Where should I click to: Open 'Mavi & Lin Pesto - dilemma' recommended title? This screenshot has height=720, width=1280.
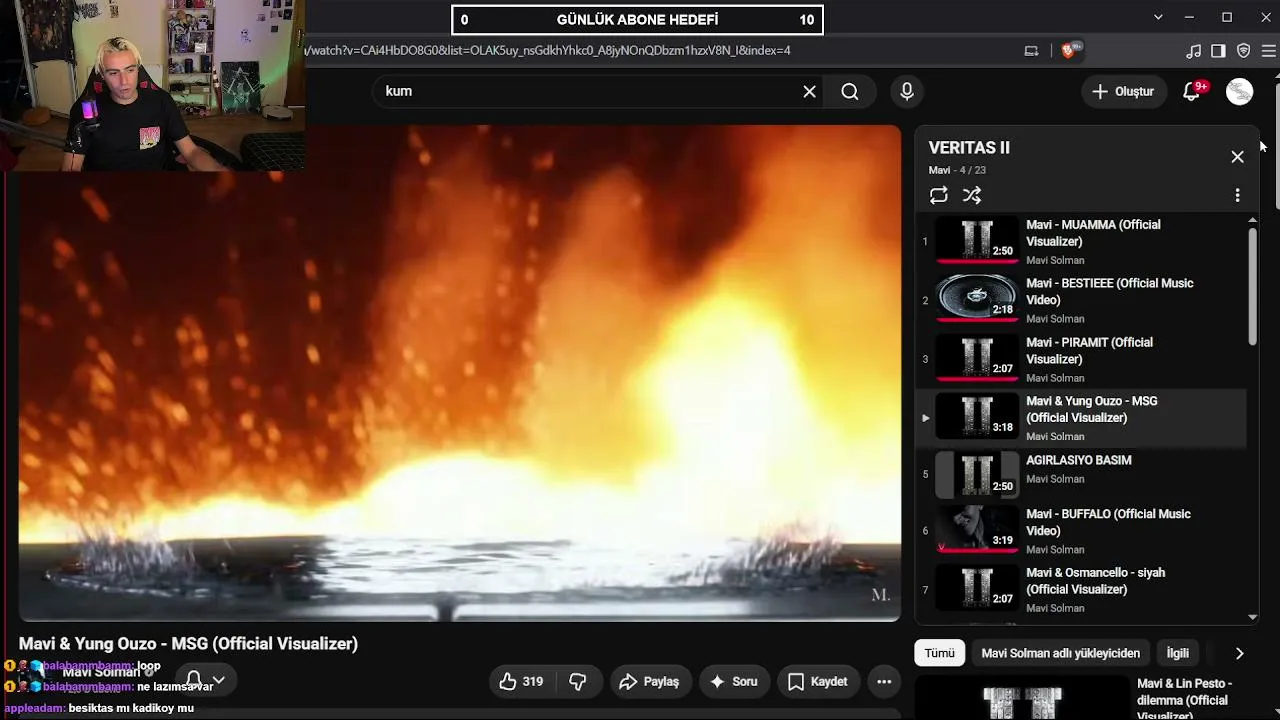[1185, 699]
